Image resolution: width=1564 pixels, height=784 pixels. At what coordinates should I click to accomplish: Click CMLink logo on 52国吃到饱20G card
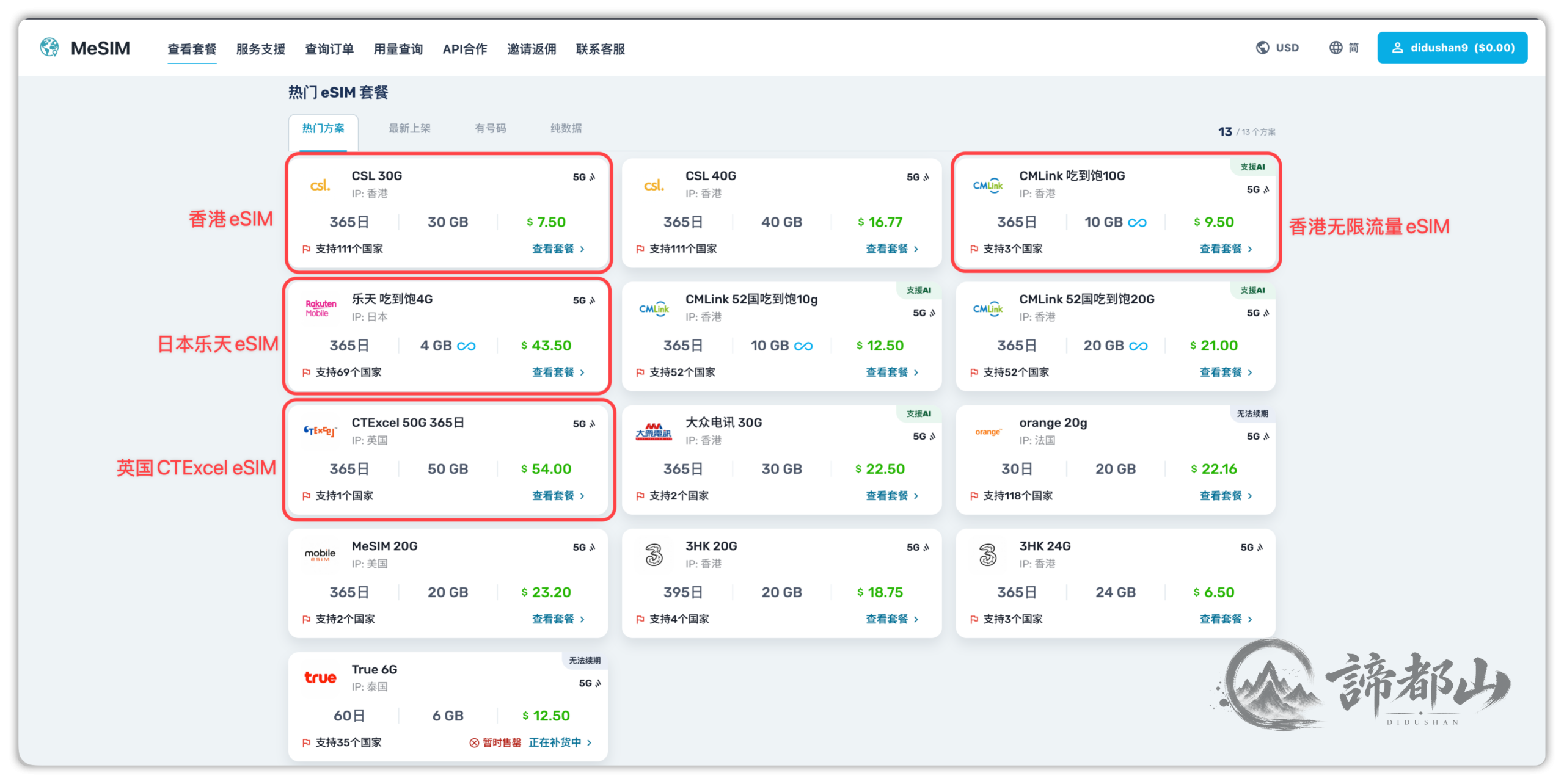point(988,309)
